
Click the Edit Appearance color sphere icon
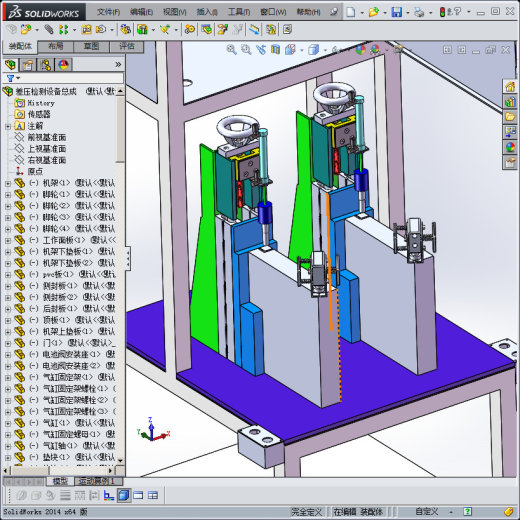click(360, 50)
